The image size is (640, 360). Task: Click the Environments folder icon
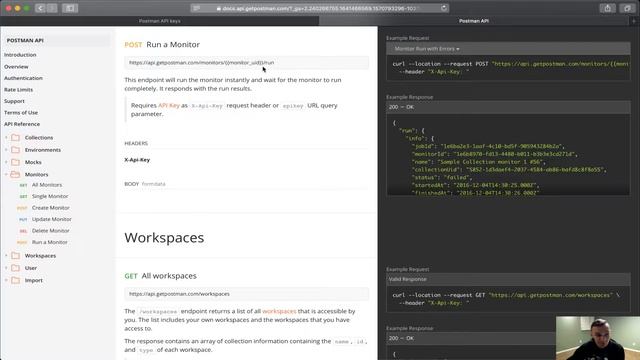16,150
